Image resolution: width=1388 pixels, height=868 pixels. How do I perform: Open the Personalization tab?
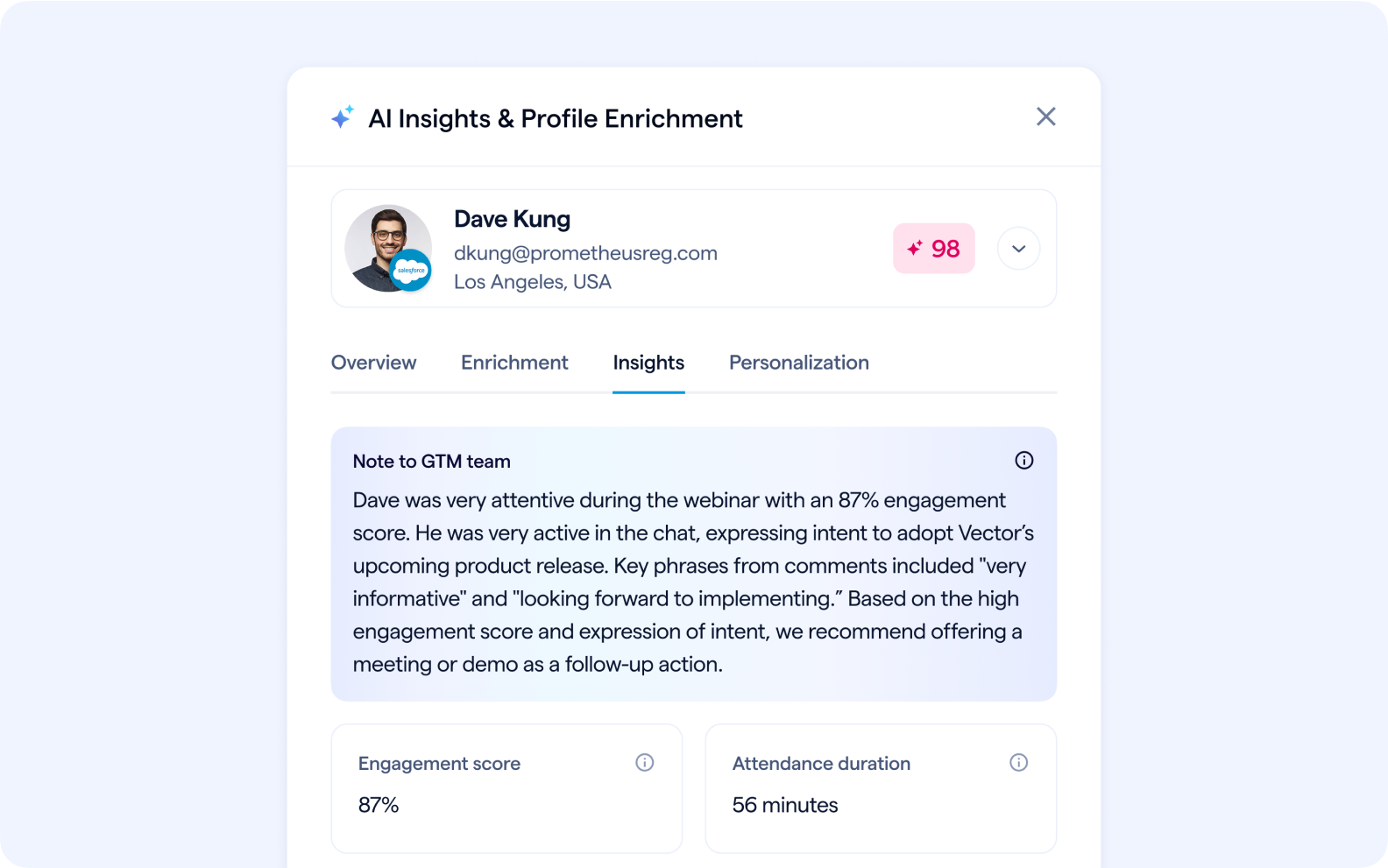tap(799, 363)
